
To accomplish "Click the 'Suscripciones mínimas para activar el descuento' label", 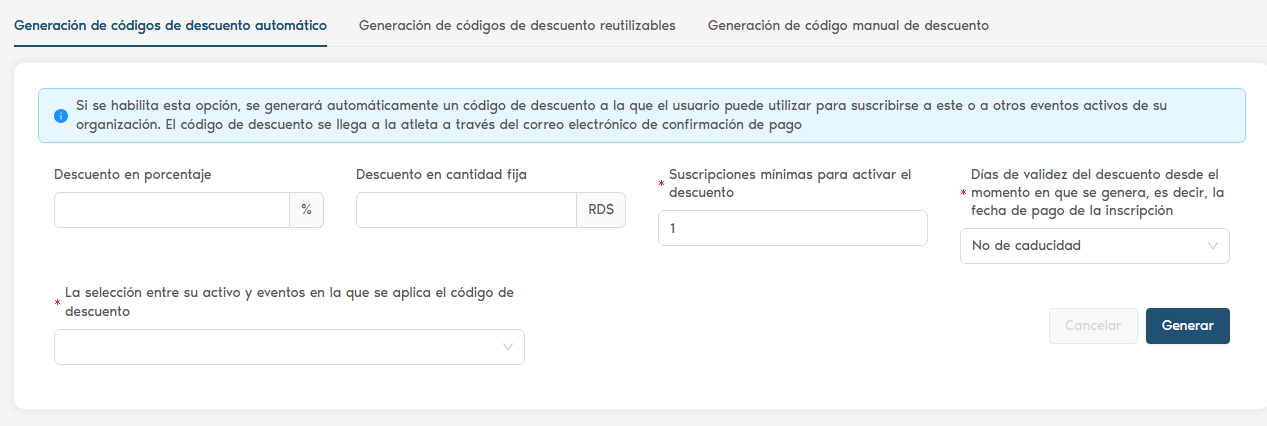I will [x=790, y=183].
